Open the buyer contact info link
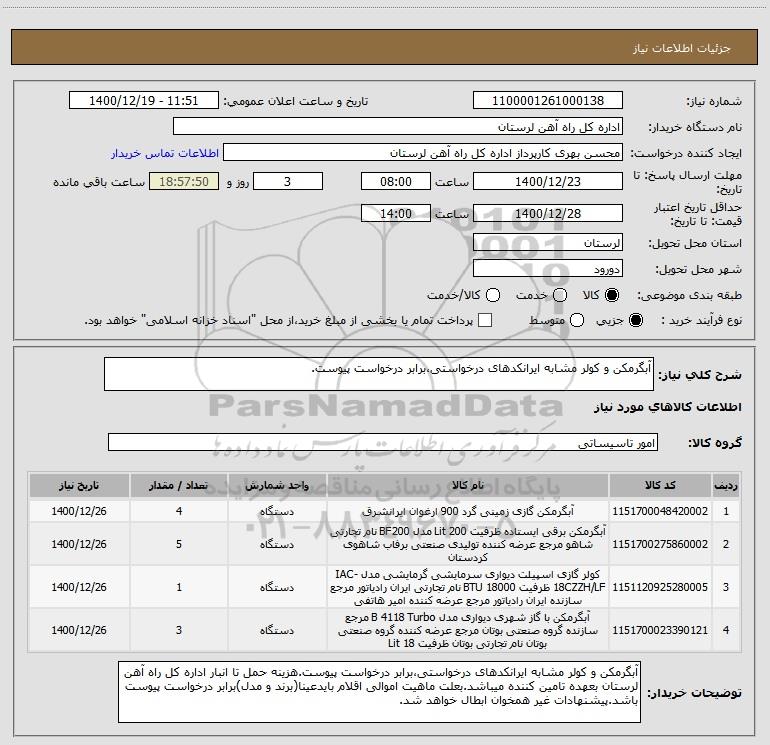The height and width of the screenshot is (745, 770). coord(165,153)
